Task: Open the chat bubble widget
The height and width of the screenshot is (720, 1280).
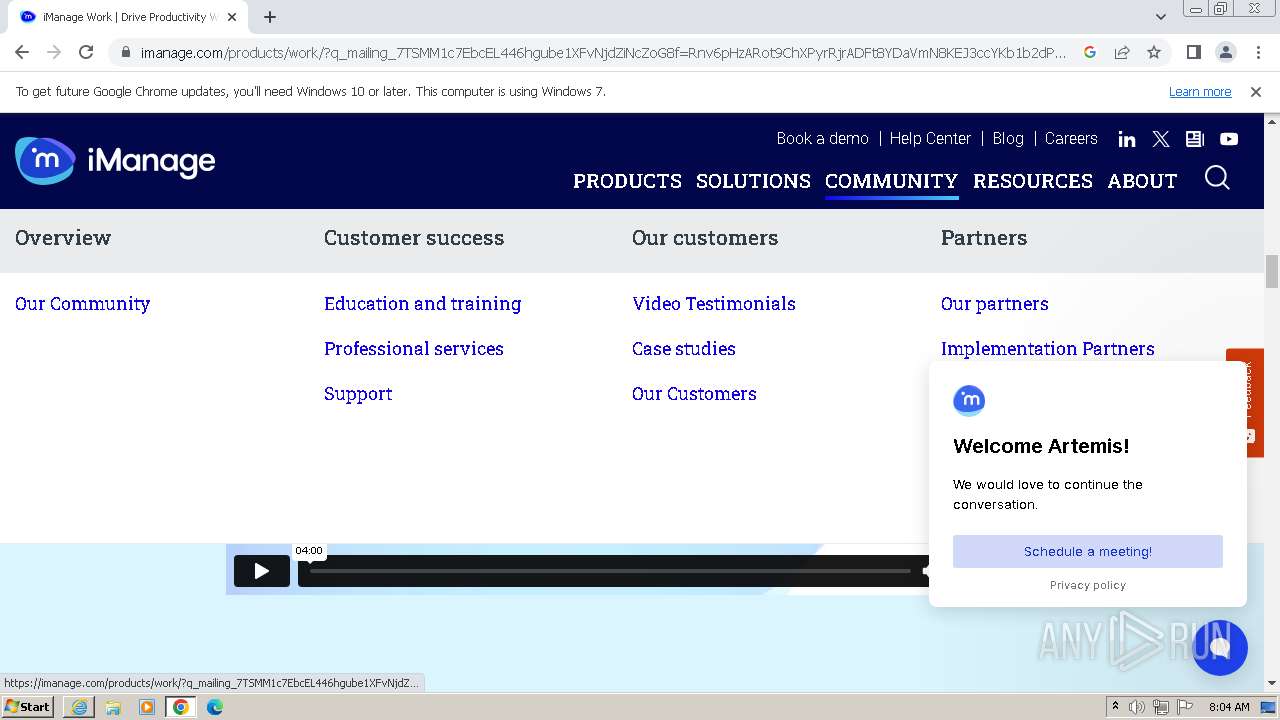Action: click(1219, 647)
